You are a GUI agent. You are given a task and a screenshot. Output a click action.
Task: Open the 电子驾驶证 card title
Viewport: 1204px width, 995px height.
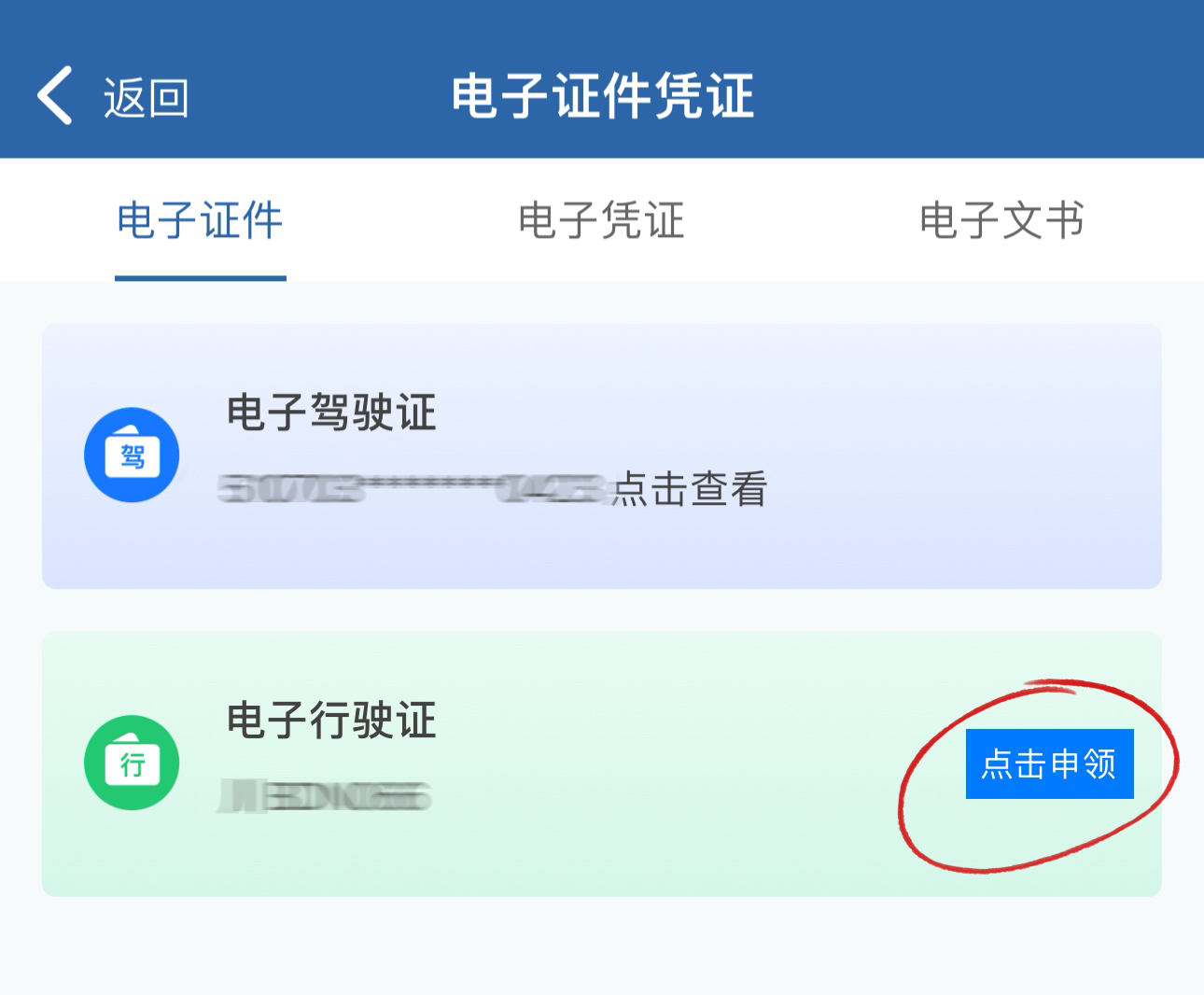pyautogui.click(x=331, y=413)
